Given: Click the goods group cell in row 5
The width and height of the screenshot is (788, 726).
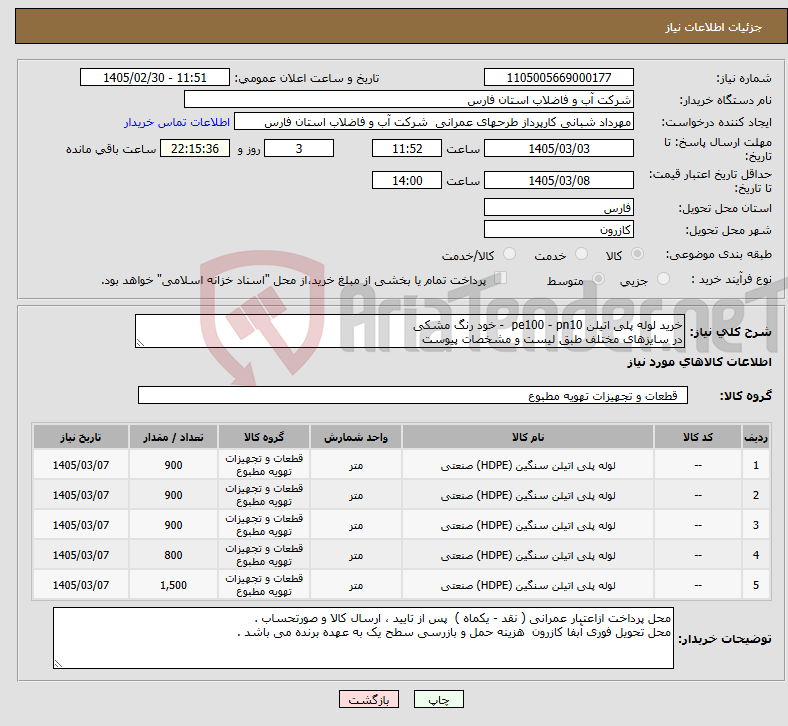Looking at the screenshot, I should tap(263, 585).
